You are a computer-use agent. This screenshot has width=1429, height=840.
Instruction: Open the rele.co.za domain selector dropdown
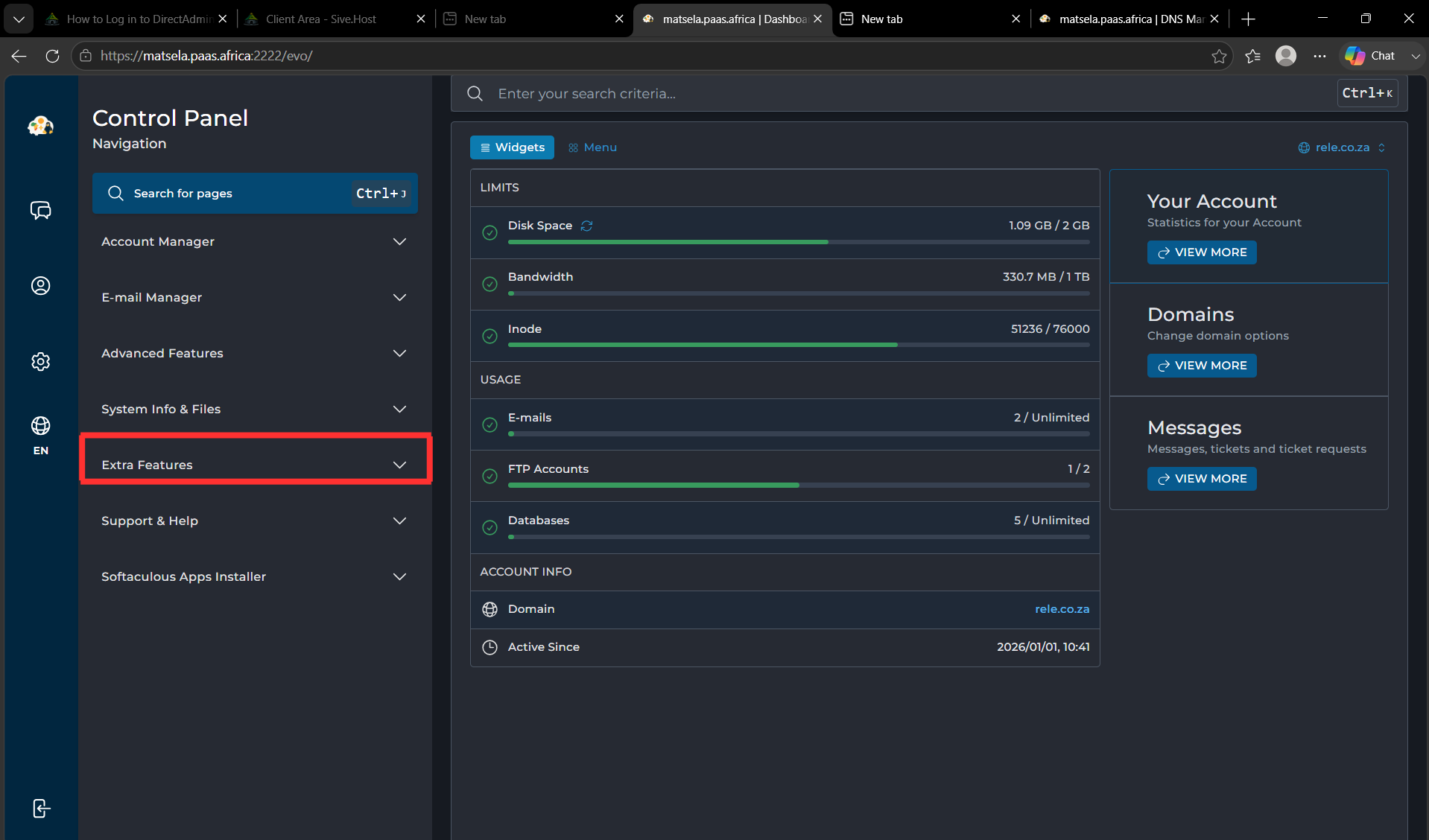(1342, 147)
